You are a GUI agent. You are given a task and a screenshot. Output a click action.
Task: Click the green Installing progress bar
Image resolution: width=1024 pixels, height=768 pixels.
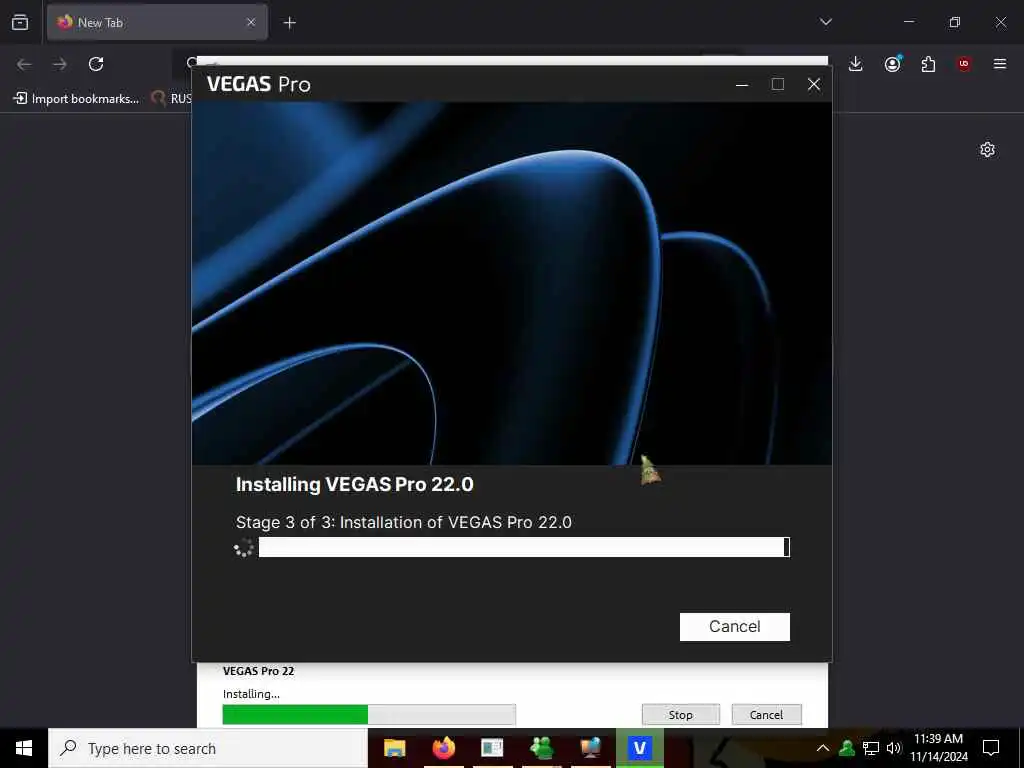click(x=369, y=714)
